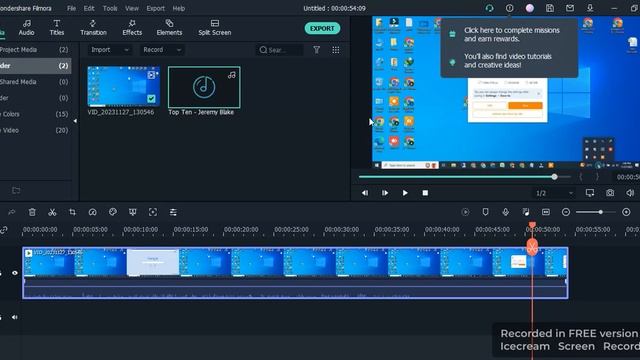The image size is (640, 360).
Task: Open the Split Screen tab
Action: 215,27
